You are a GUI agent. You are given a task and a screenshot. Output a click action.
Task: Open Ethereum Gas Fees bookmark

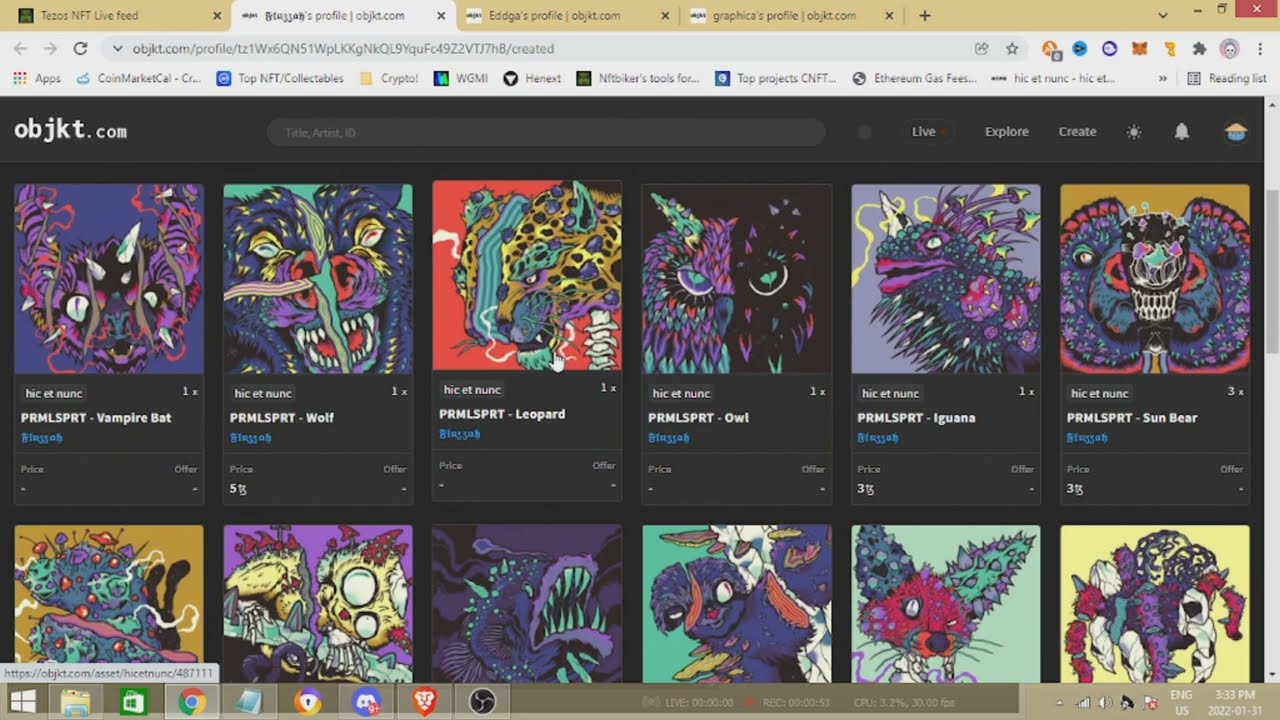click(x=914, y=78)
